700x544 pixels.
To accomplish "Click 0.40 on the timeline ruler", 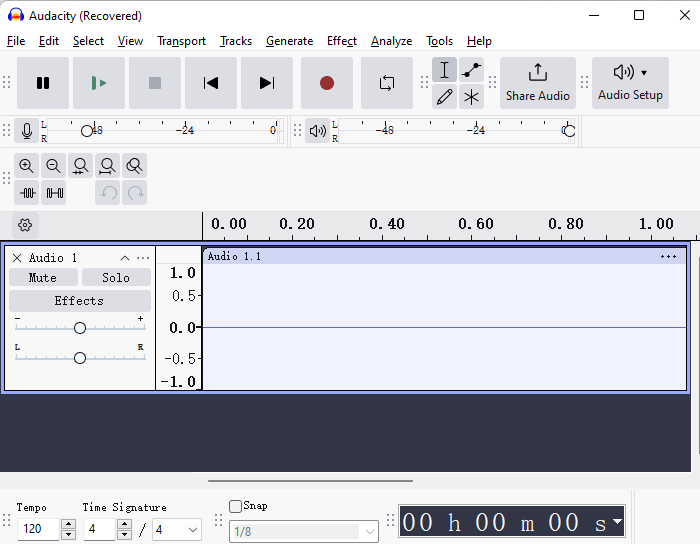I will [x=387, y=224].
